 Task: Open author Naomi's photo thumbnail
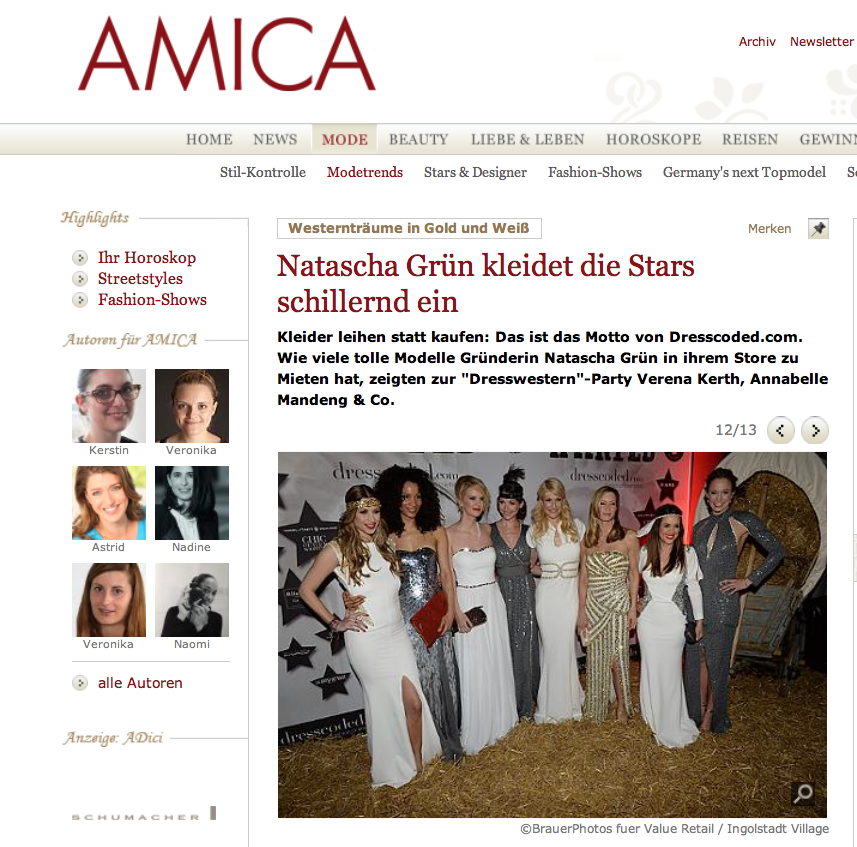[192, 600]
